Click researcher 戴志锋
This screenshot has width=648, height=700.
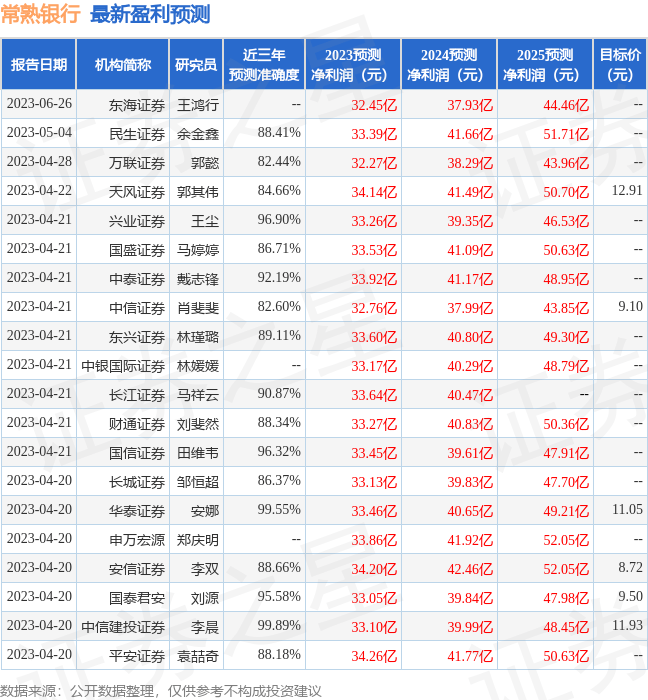[x=198, y=279]
